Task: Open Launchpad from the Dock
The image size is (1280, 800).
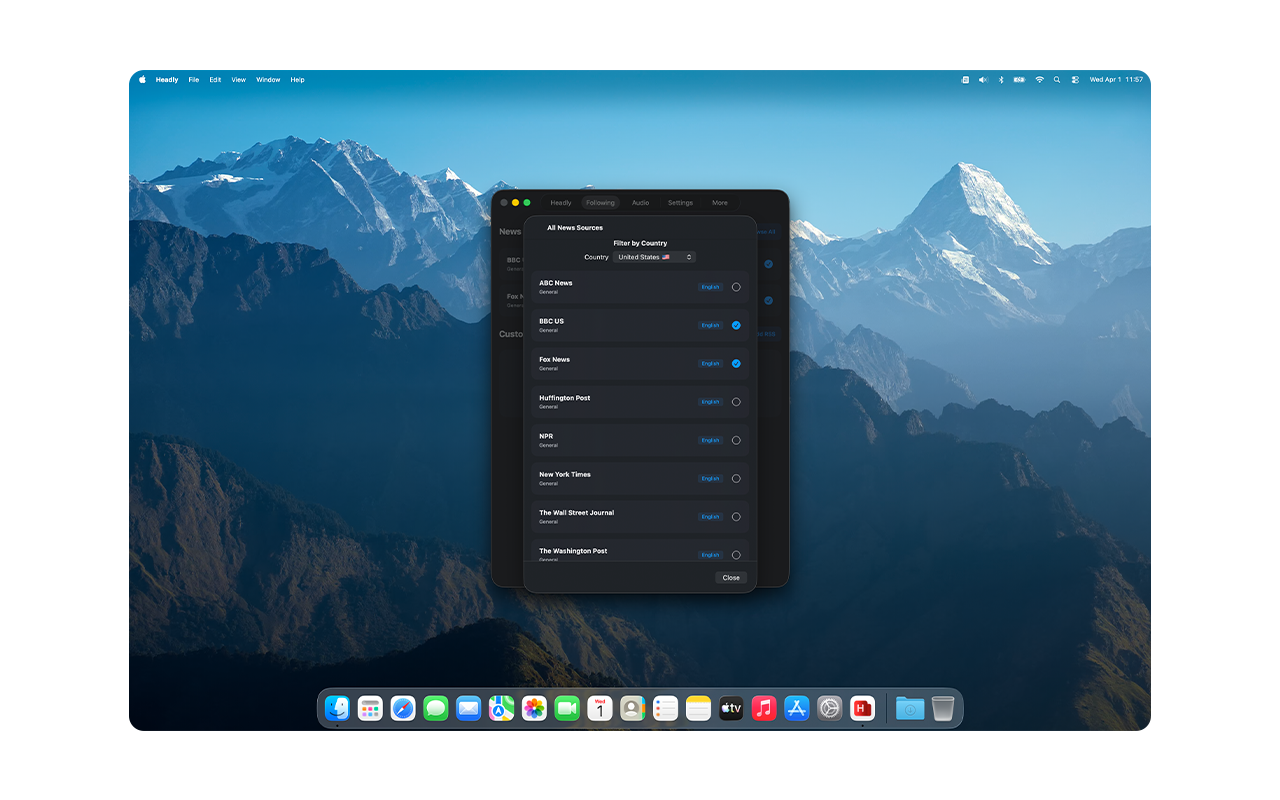Action: [x=370, y=709]
